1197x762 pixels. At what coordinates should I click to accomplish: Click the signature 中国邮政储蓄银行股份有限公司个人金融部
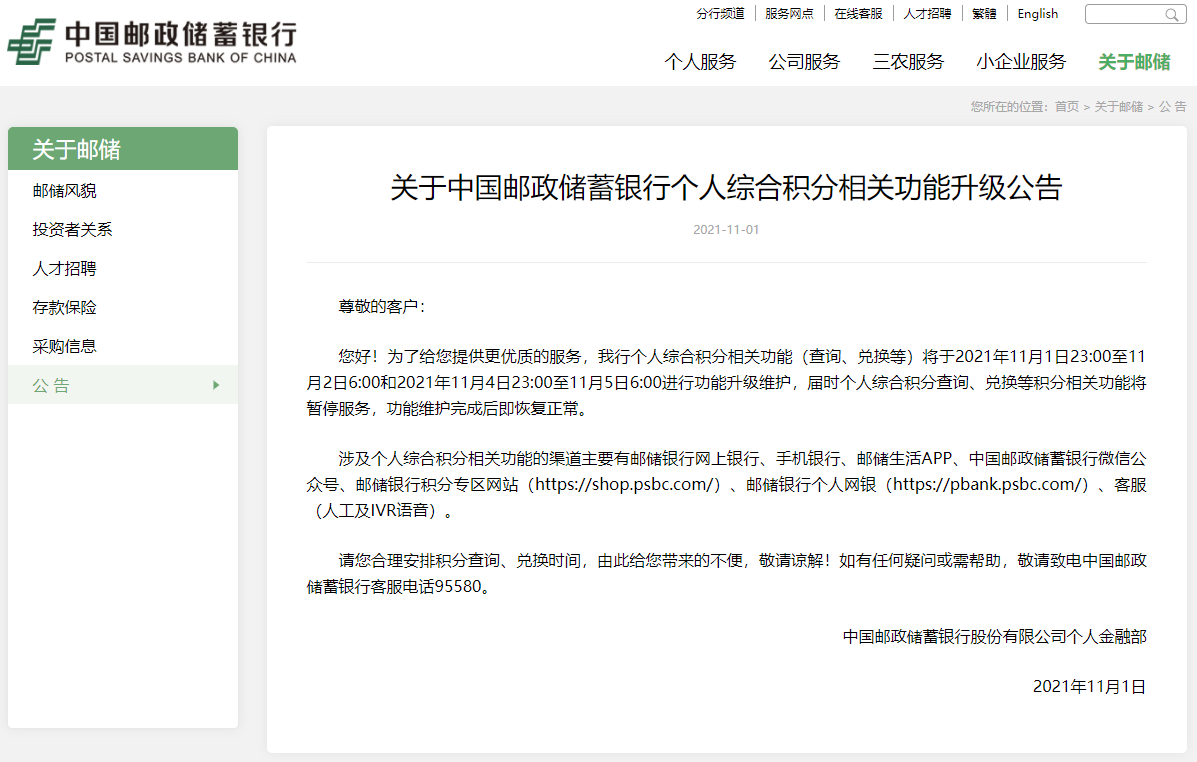994,637
